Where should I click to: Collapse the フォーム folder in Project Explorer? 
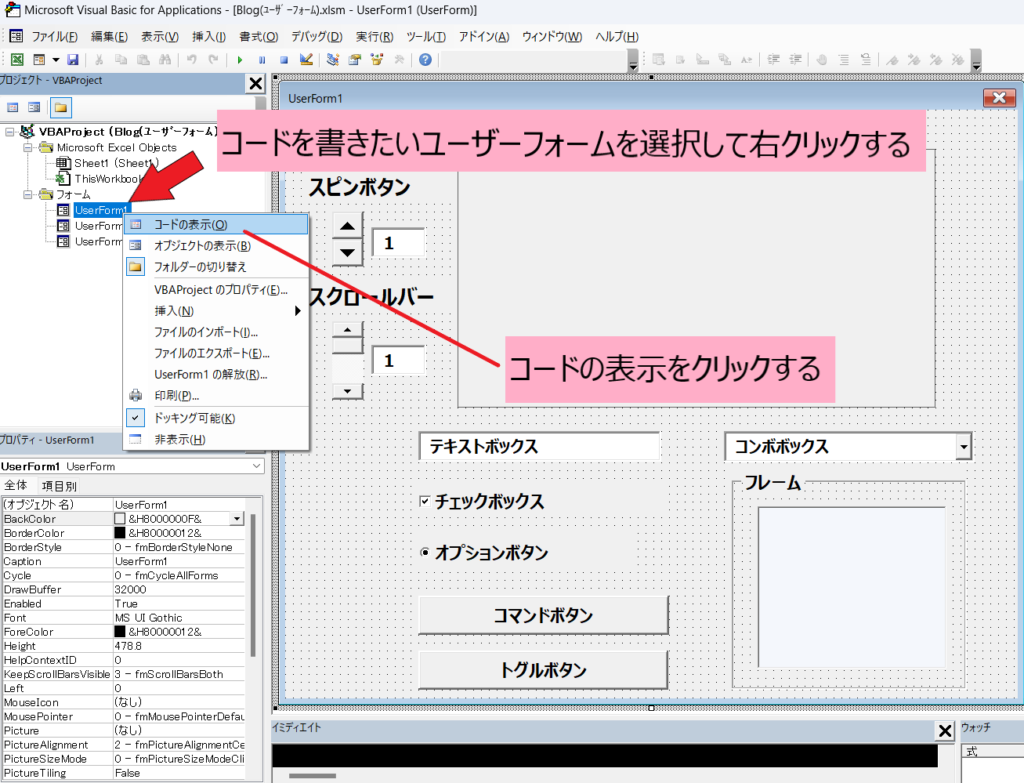click(x=29, y=194)
